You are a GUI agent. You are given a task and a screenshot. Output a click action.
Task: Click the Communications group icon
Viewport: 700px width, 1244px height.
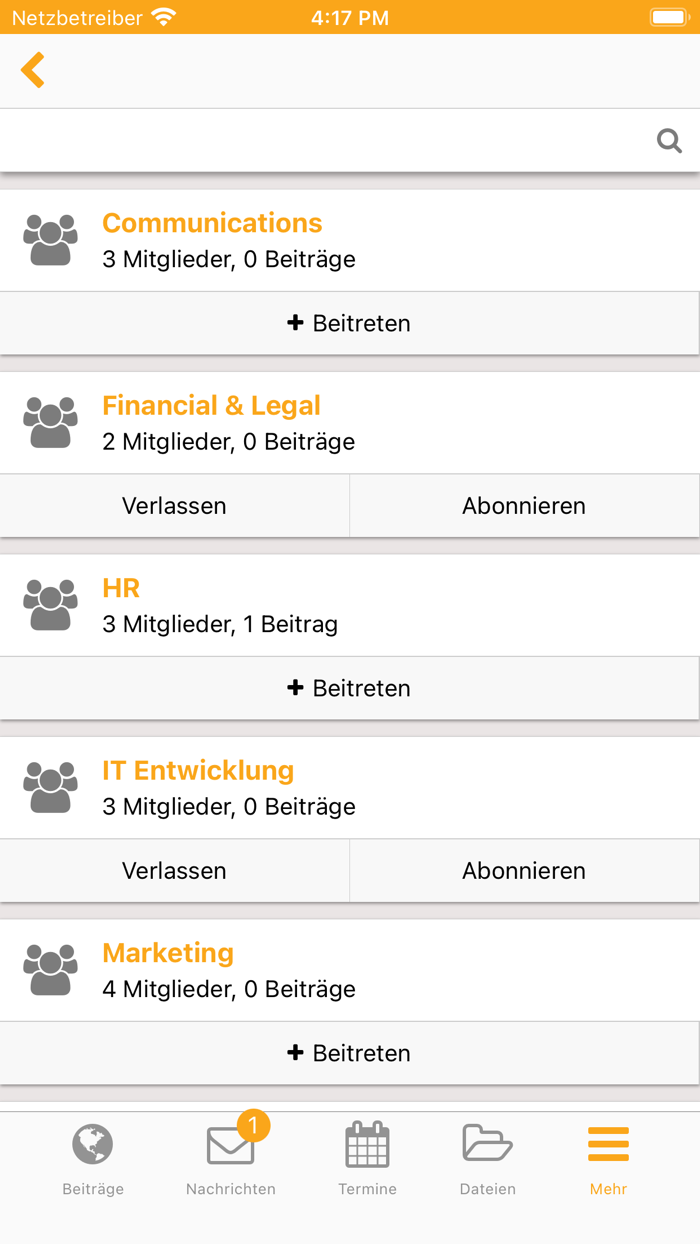(50, 241)
